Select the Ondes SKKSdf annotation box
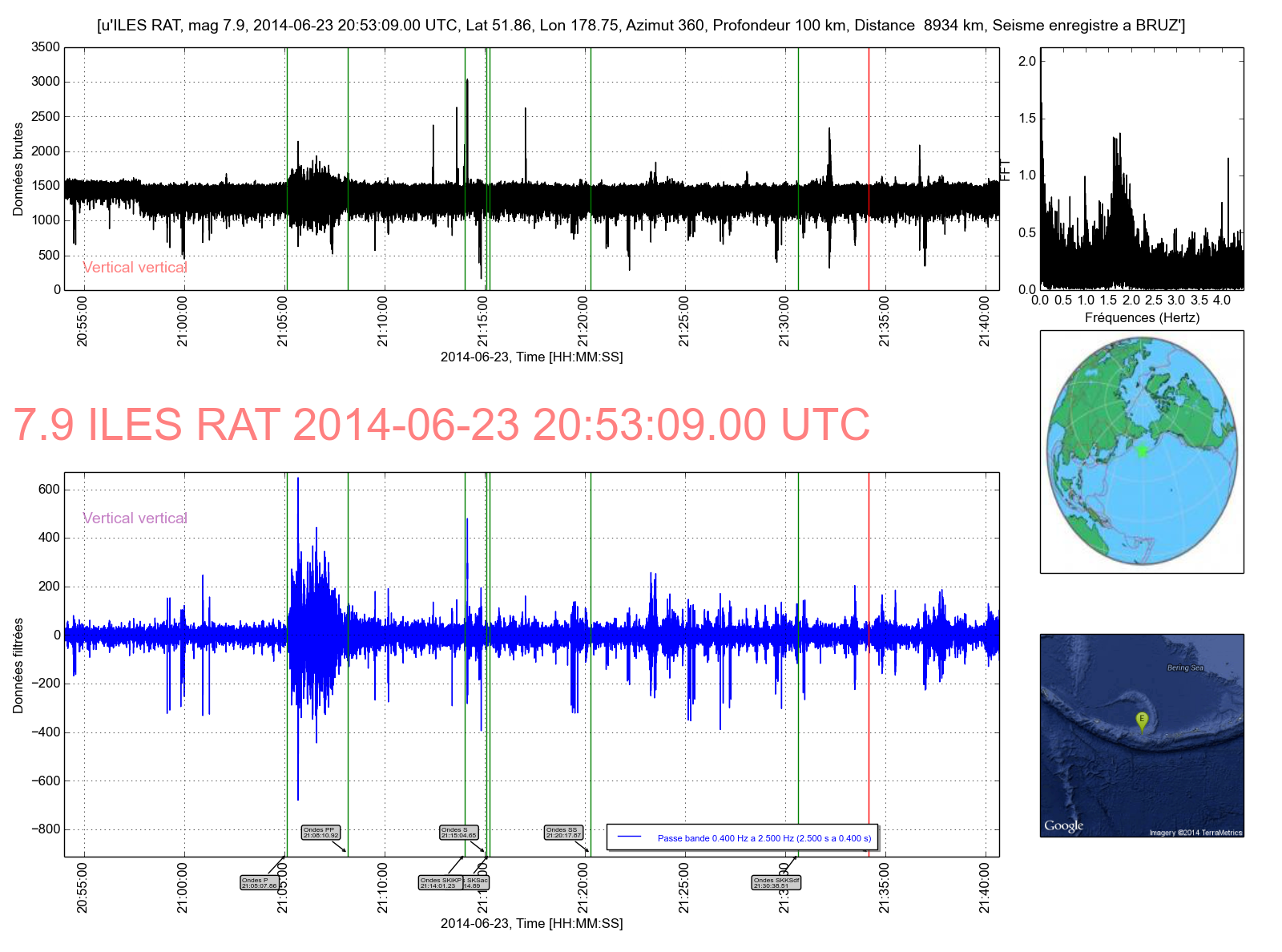The width and height of the screenshot is (1282, 952). [x=776, y=883]
